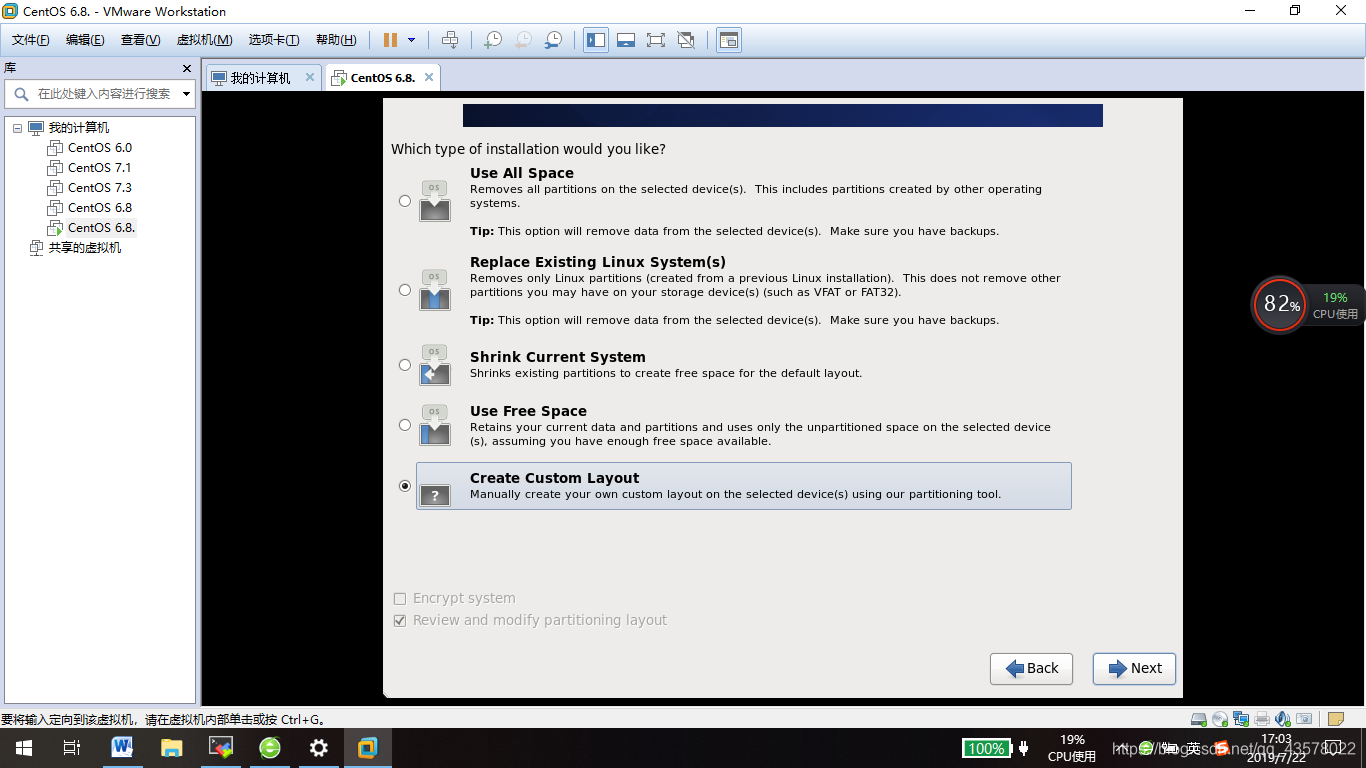Open Settings gear from the taskbar
This screenshot has width=1366, height=768.
[319, 748]
